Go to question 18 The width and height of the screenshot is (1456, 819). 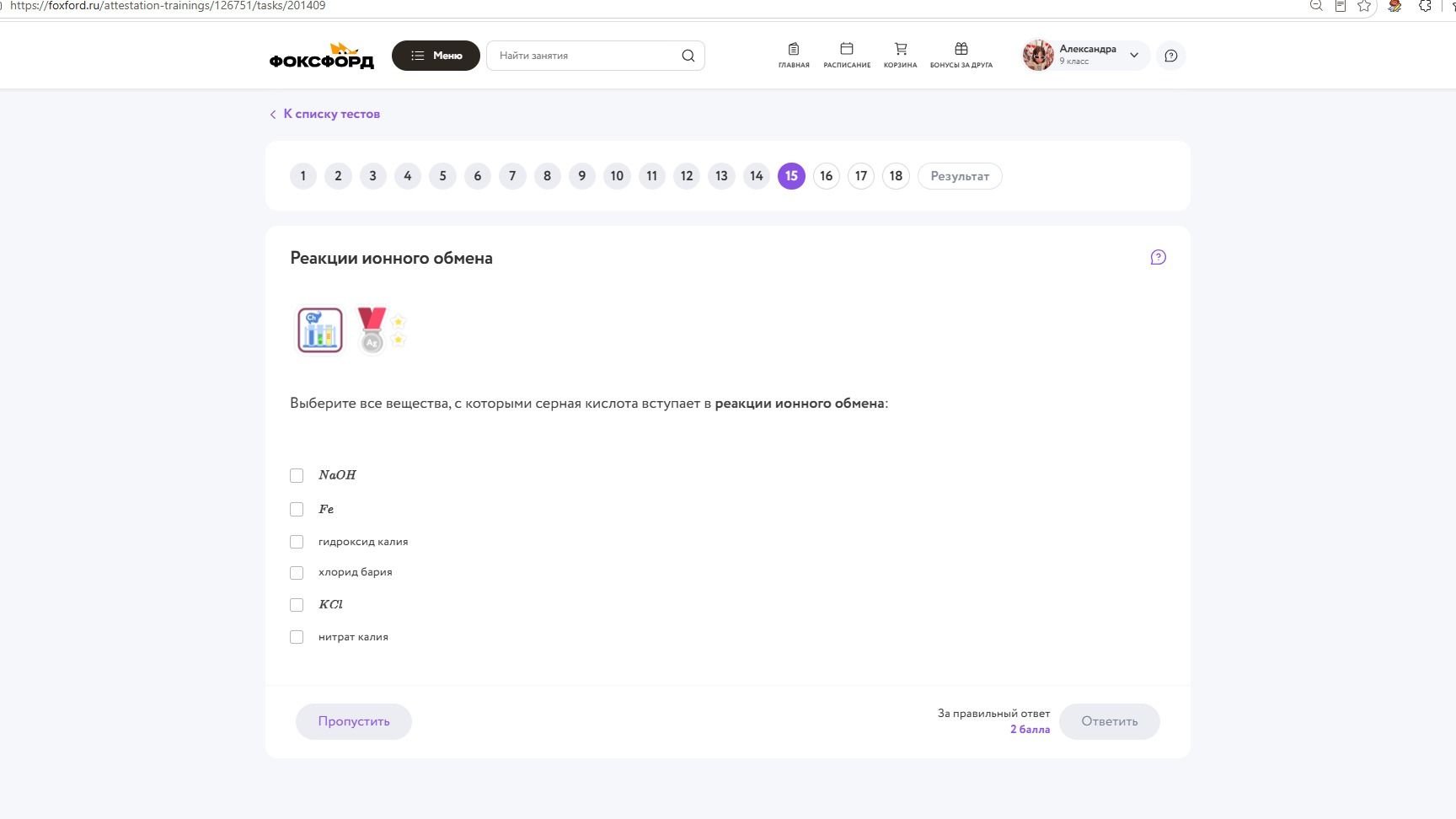tap(896, 176)
